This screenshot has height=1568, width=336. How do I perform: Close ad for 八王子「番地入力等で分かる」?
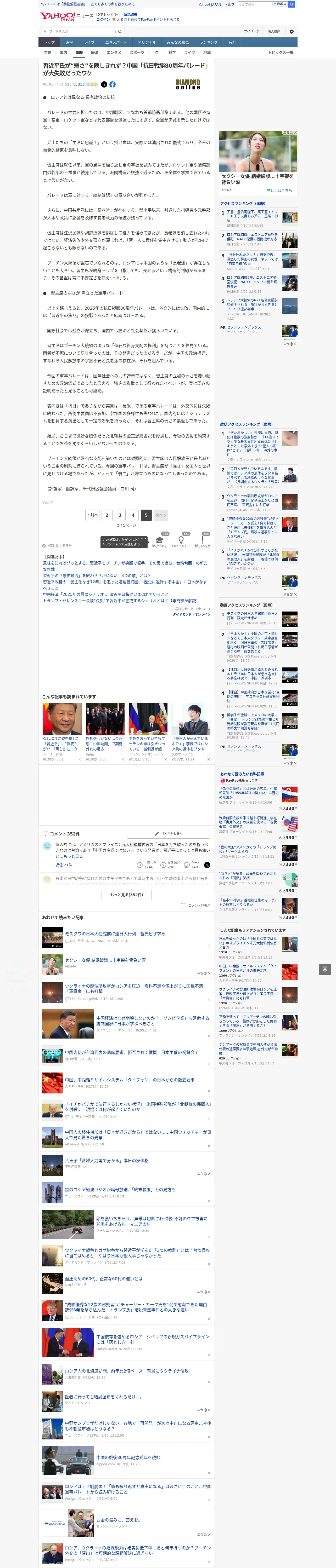pyautogui.click(x=209, y=1174)
